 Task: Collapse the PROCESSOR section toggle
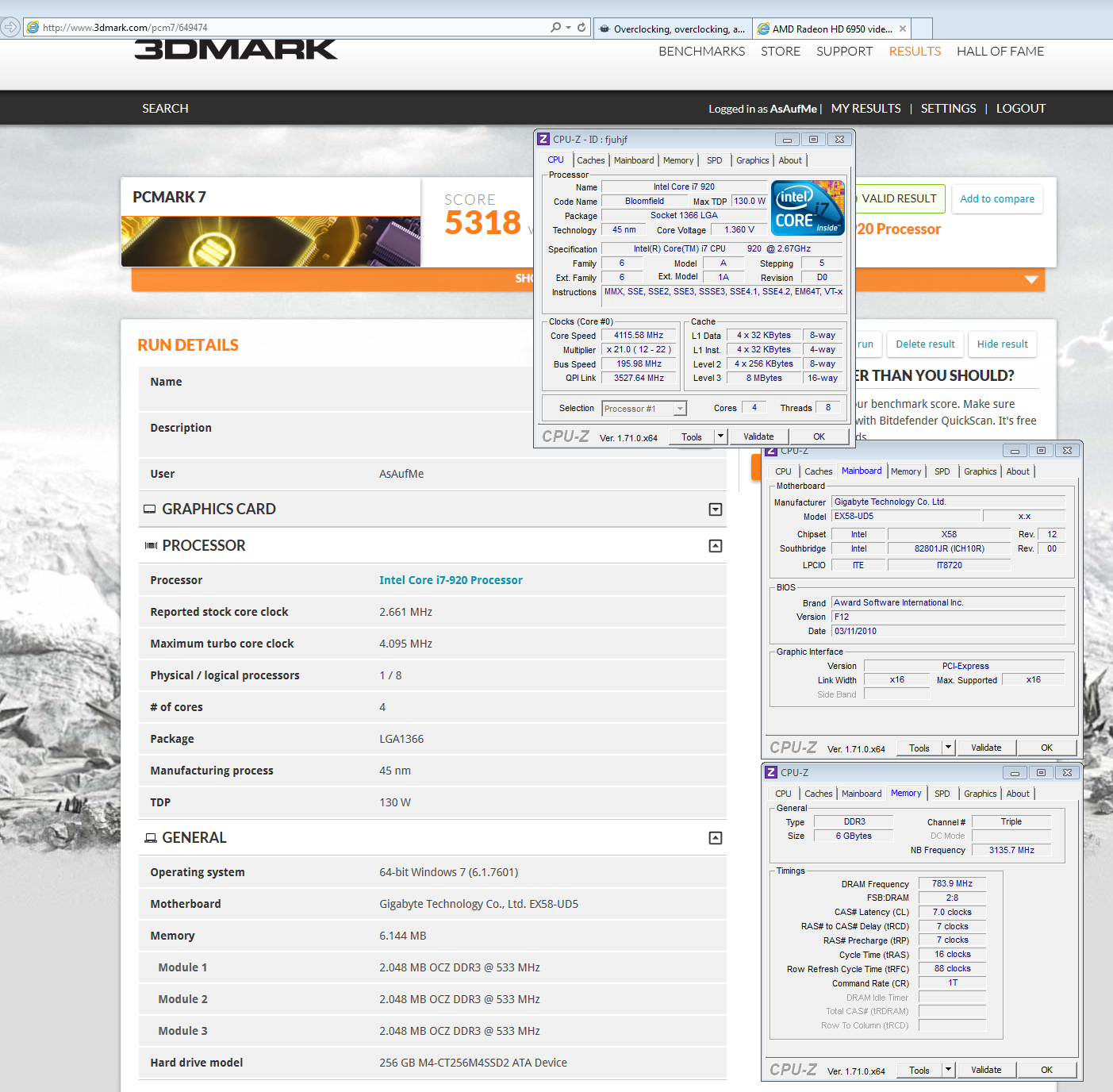pyautogui.click(x=716, y=546)
